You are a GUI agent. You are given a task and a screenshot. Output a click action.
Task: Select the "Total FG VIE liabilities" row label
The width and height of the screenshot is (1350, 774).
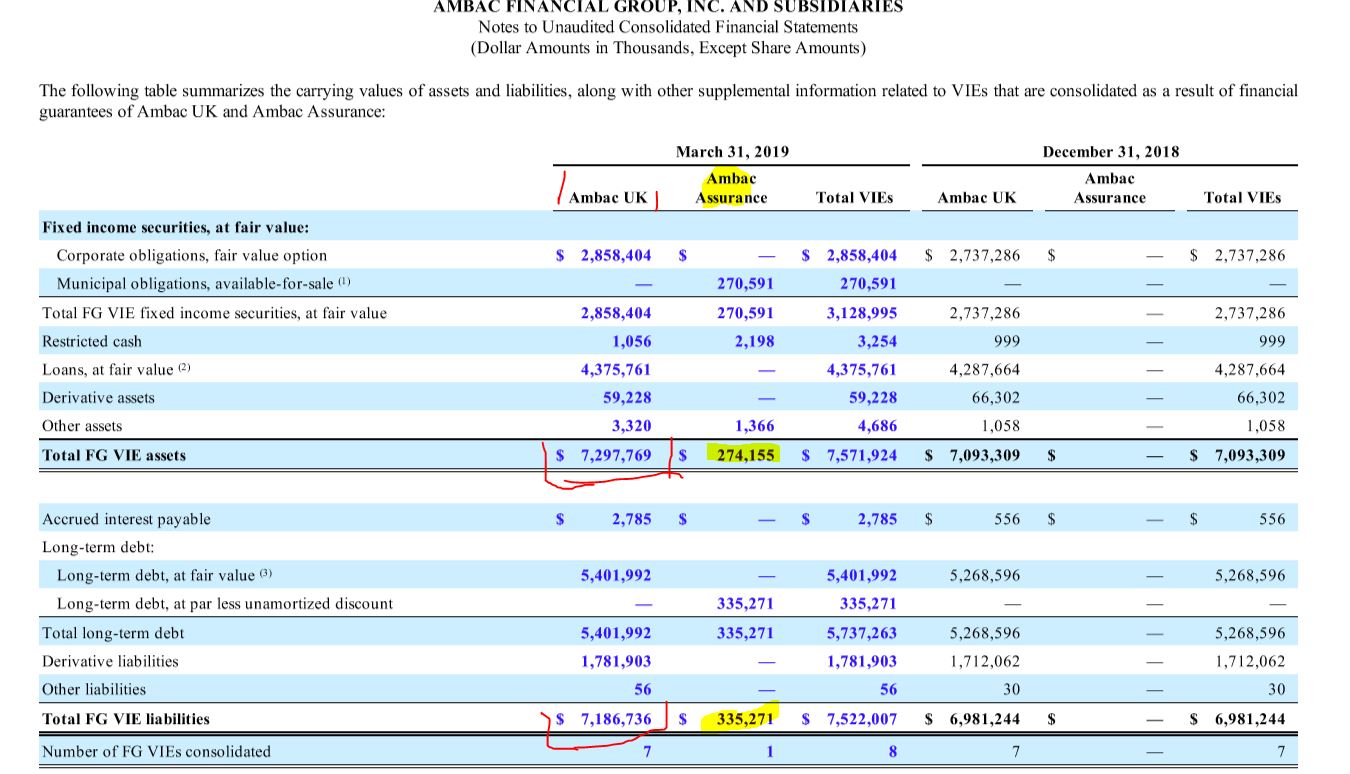point(126,718)
